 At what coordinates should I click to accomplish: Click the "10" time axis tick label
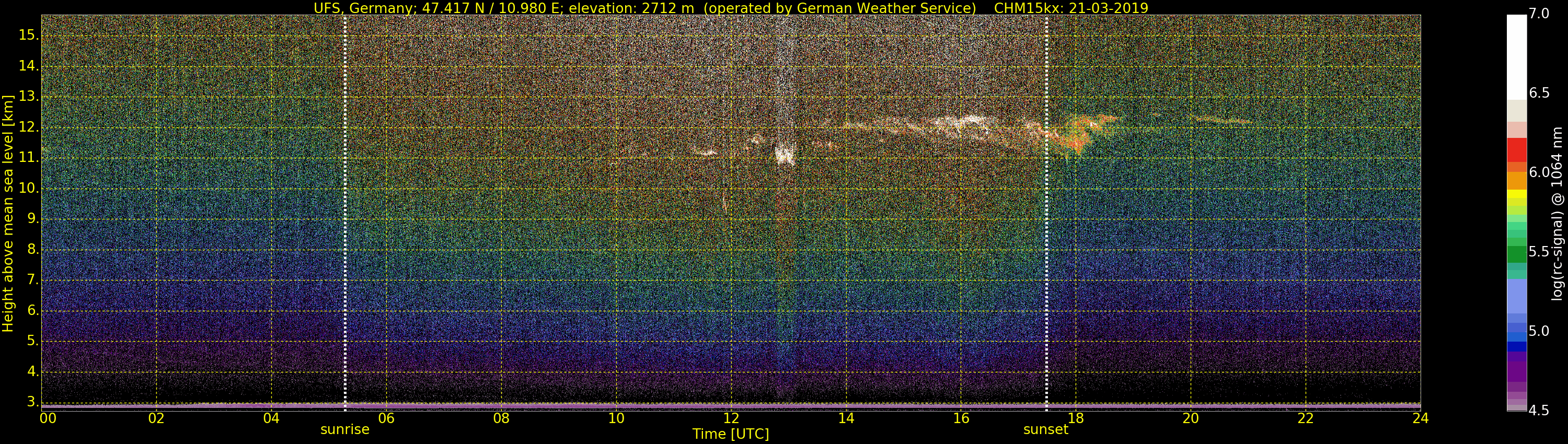click(x=616, y=418)
